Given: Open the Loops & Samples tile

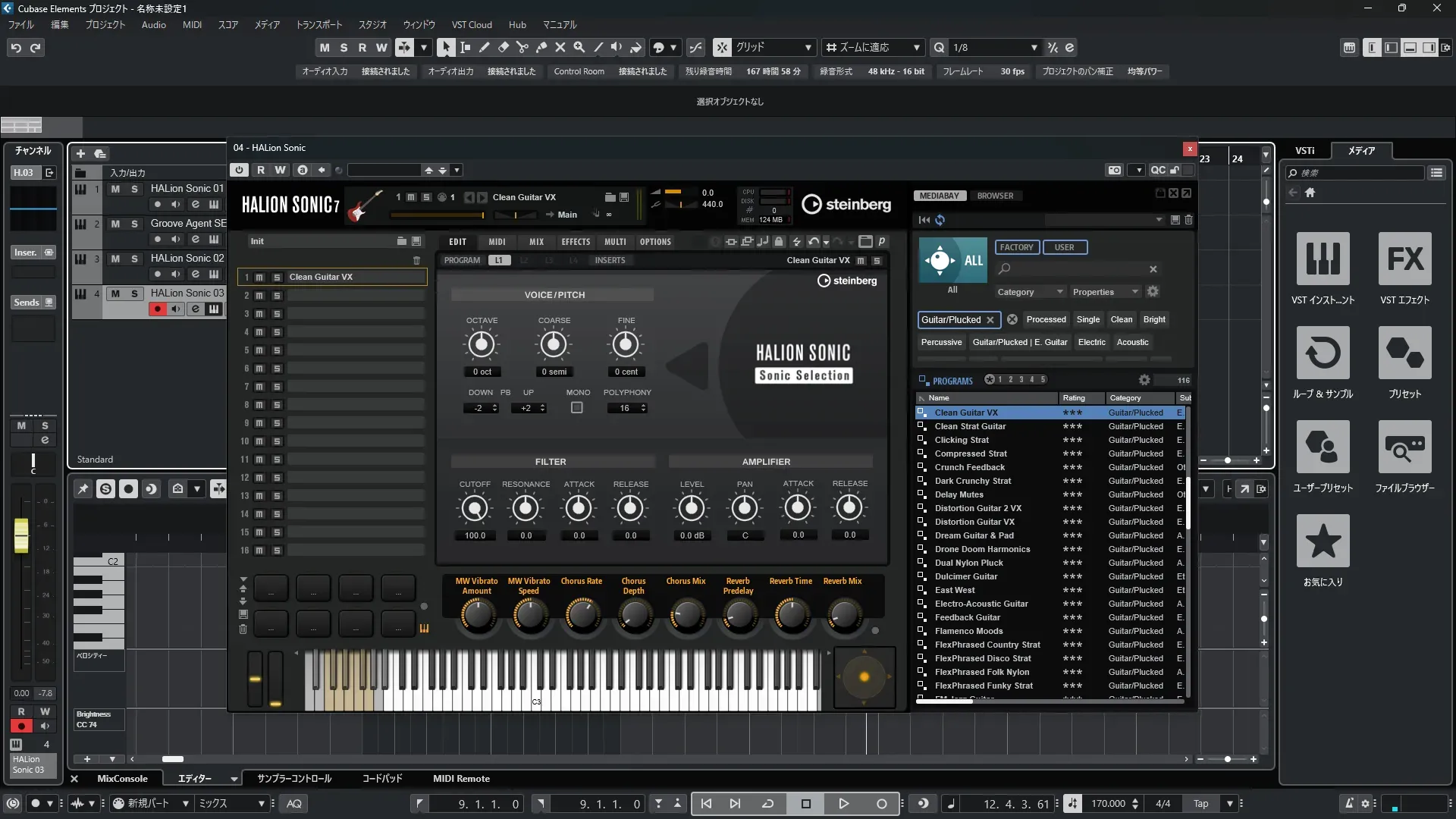Looking at the screenshot, I should point(1323,353).
